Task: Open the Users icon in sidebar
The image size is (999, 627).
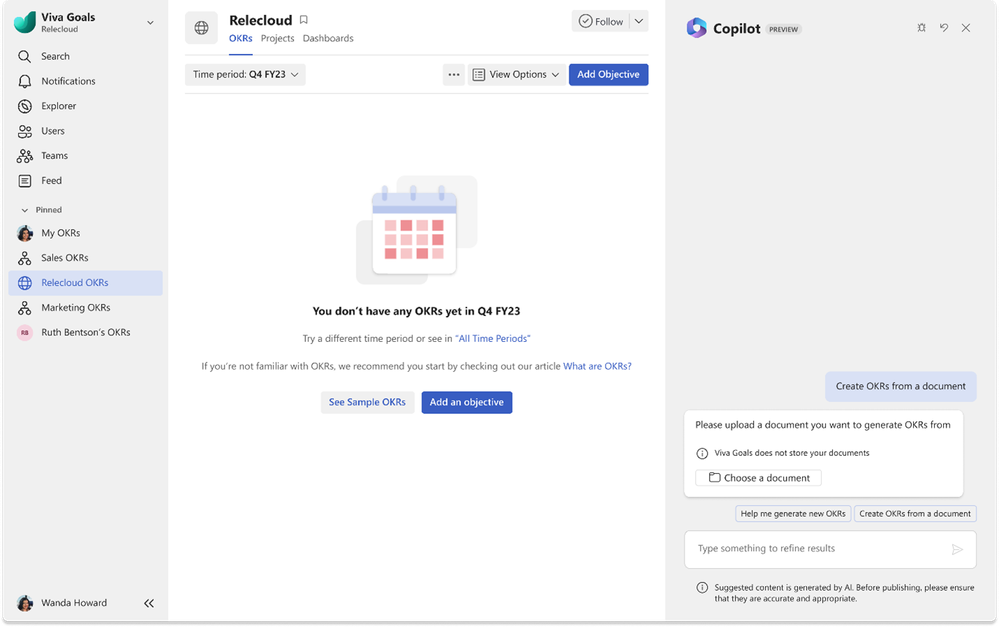Action: tap(25, 131)
